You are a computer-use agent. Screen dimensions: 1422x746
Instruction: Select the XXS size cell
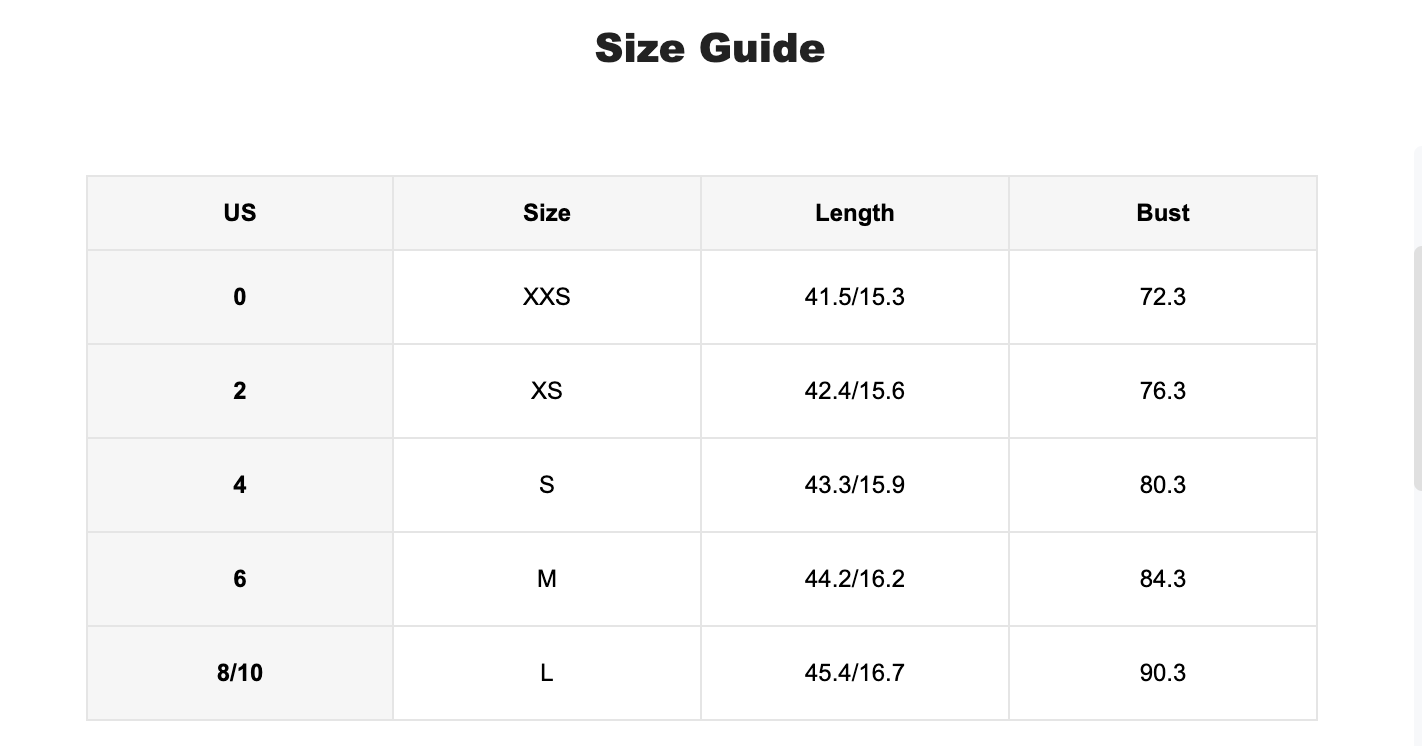547,297
